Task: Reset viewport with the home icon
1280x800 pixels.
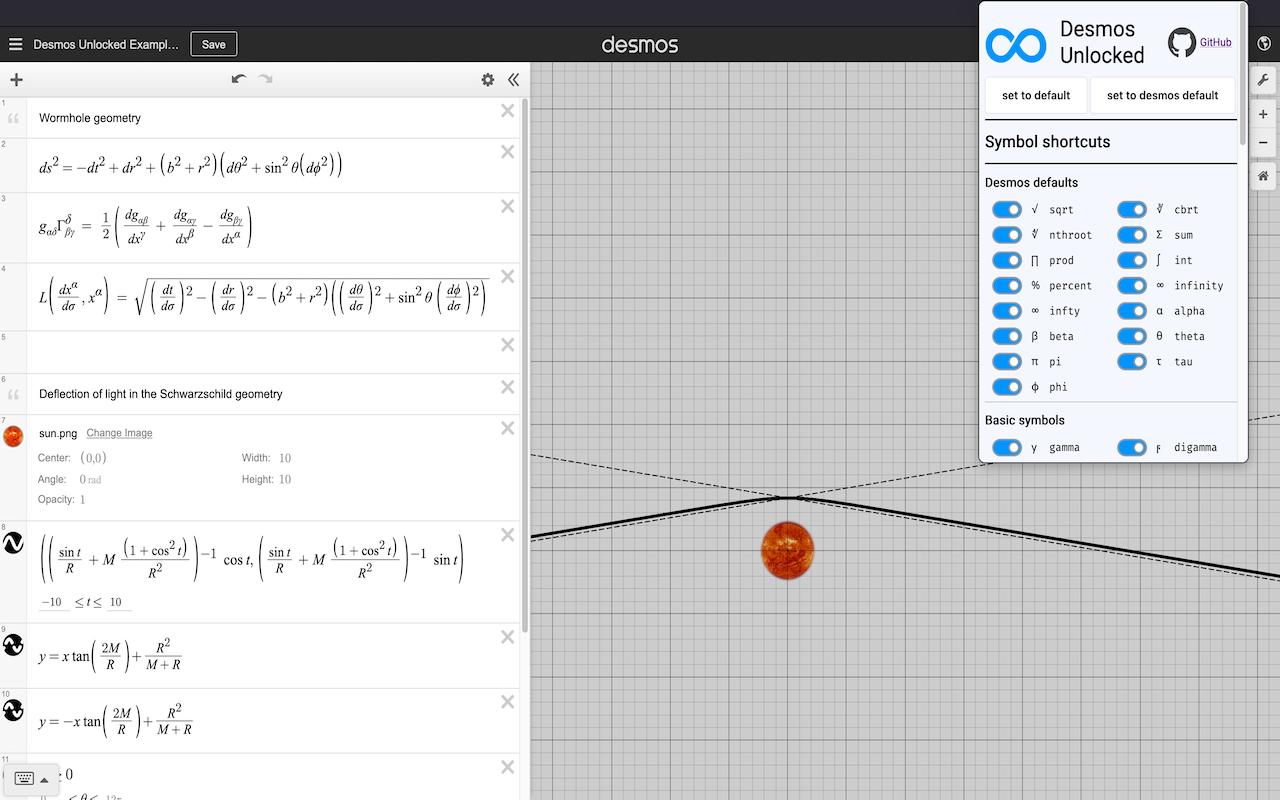Action: [1262, 176]
